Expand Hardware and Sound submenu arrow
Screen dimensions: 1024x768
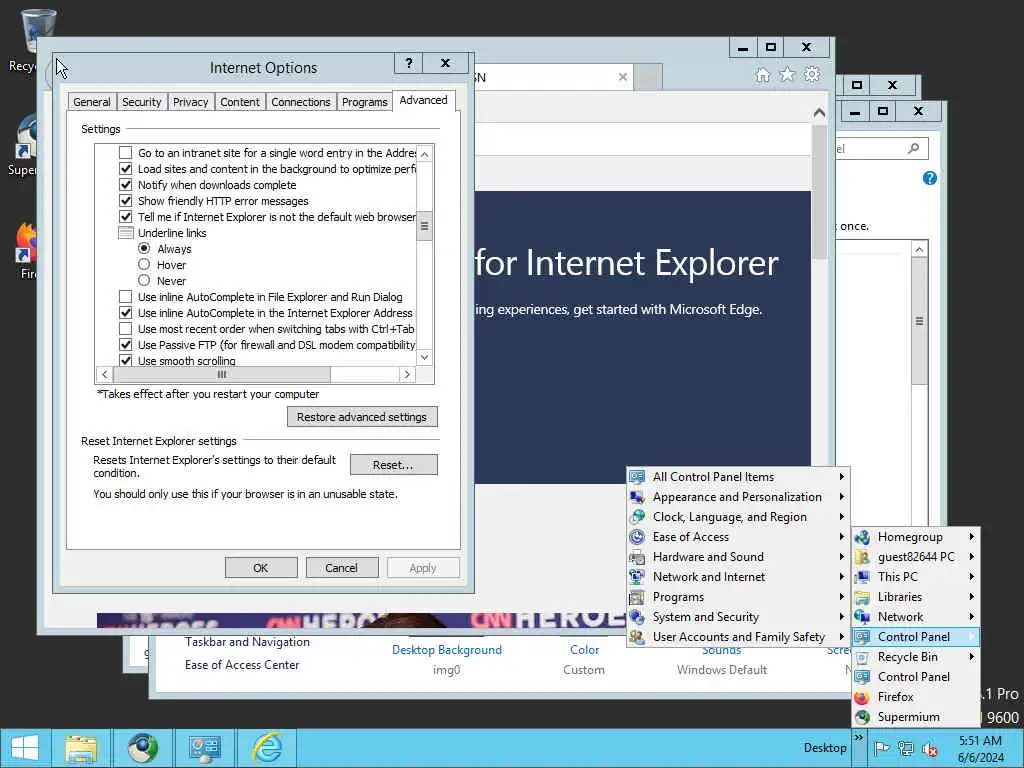point(842,557)
